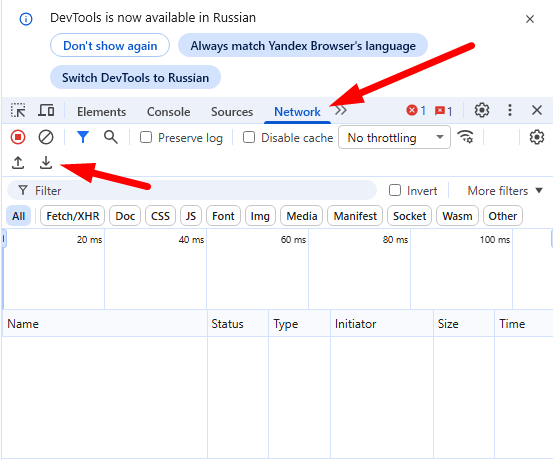Filter requests by Font
Image resolution: width=553 pixels, height=460 pixels.
point(223,216)
